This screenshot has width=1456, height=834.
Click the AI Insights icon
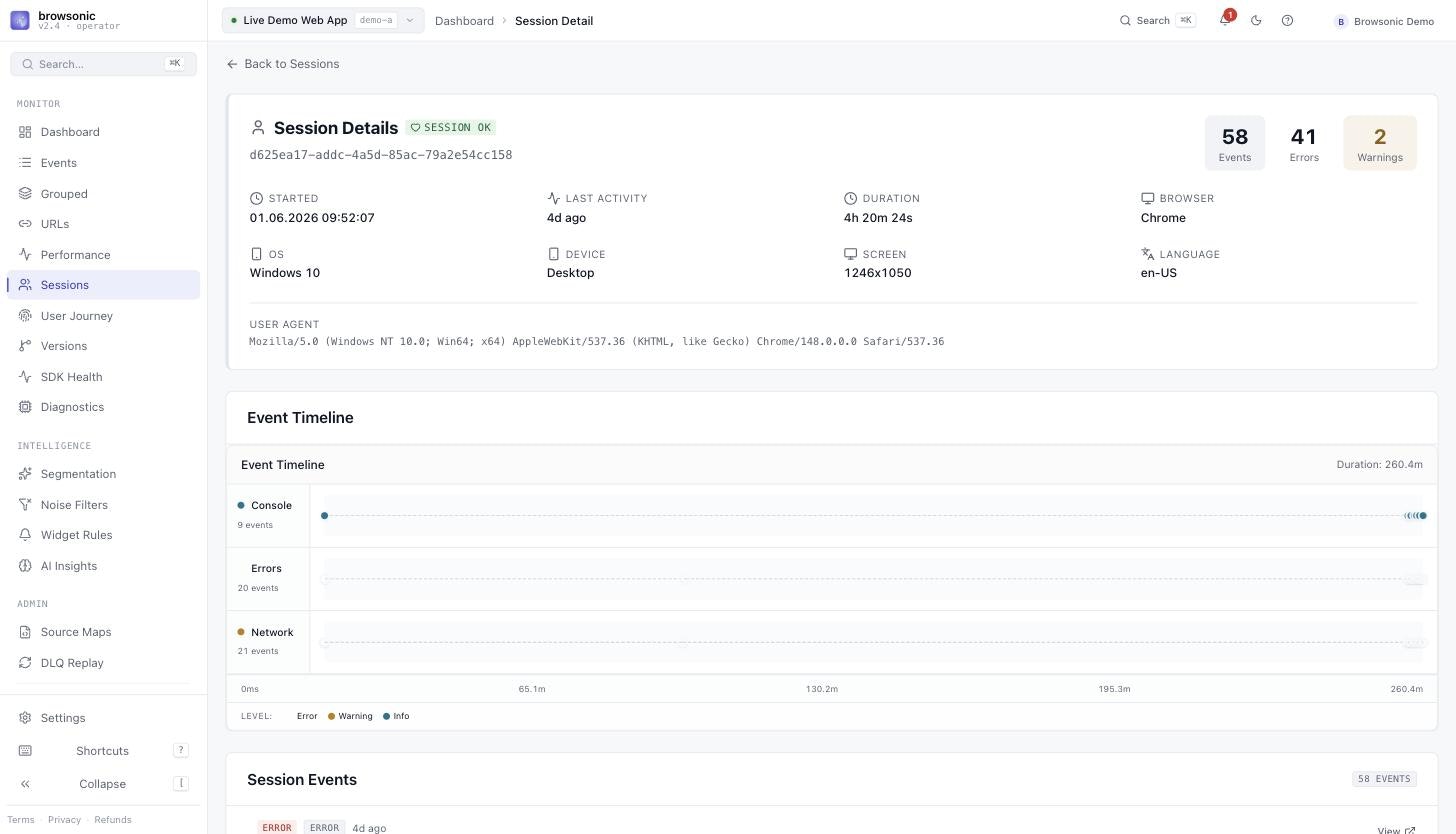click(x=25, y=566)
